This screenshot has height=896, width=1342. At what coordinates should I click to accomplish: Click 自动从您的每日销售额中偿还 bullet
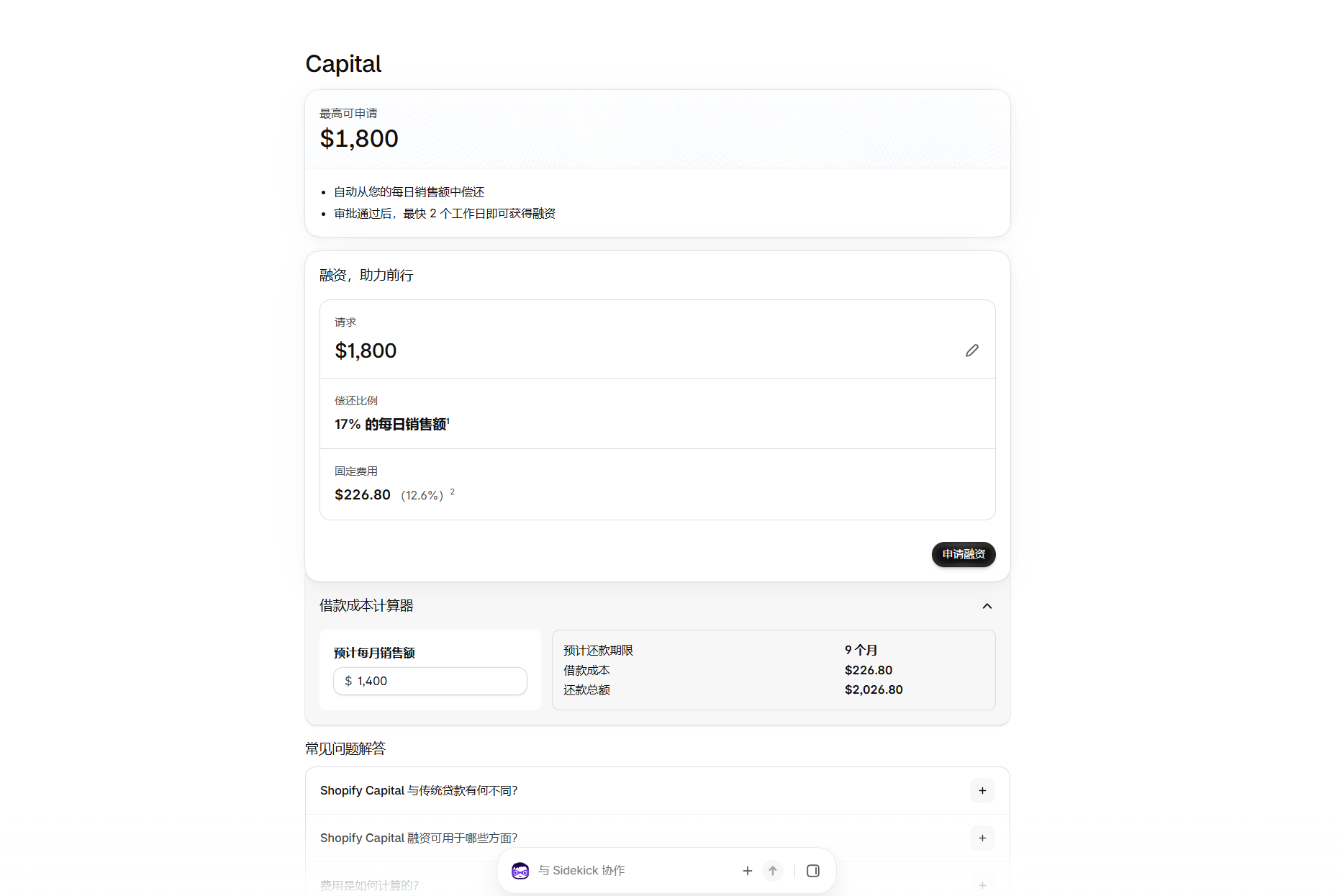coord(409,192)
